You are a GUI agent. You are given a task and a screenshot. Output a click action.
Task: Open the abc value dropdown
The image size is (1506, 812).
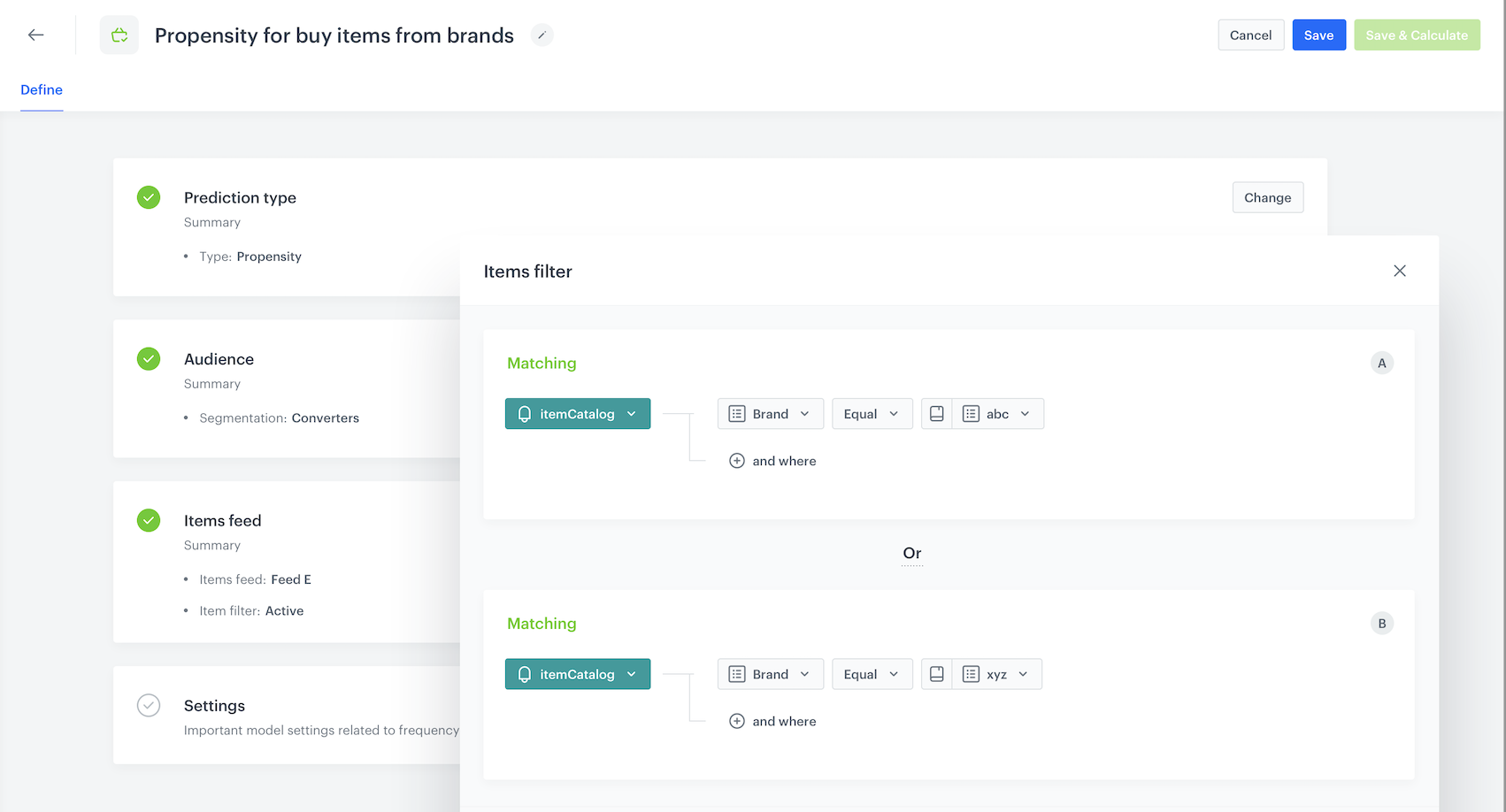coord(997,414)
